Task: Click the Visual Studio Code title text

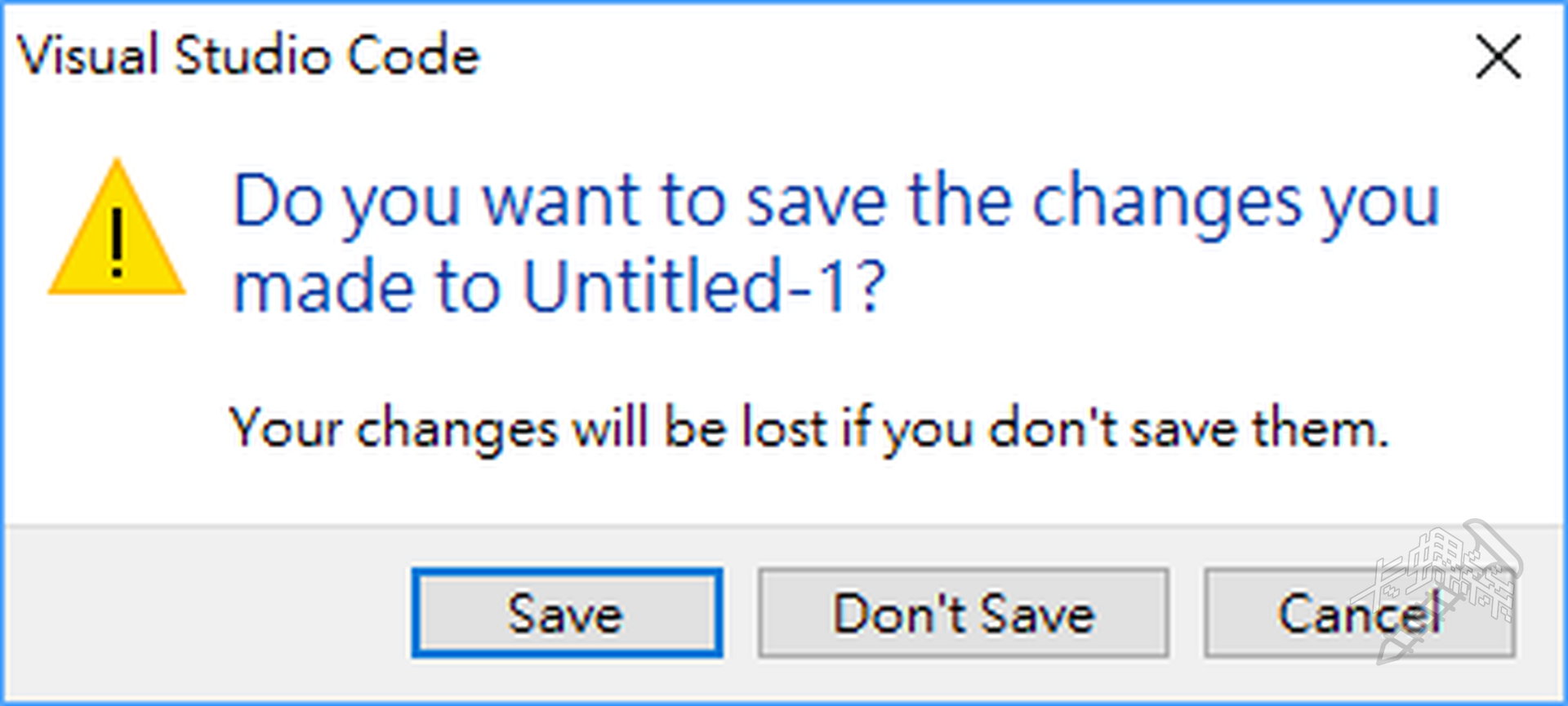Action: pos(248,56)
